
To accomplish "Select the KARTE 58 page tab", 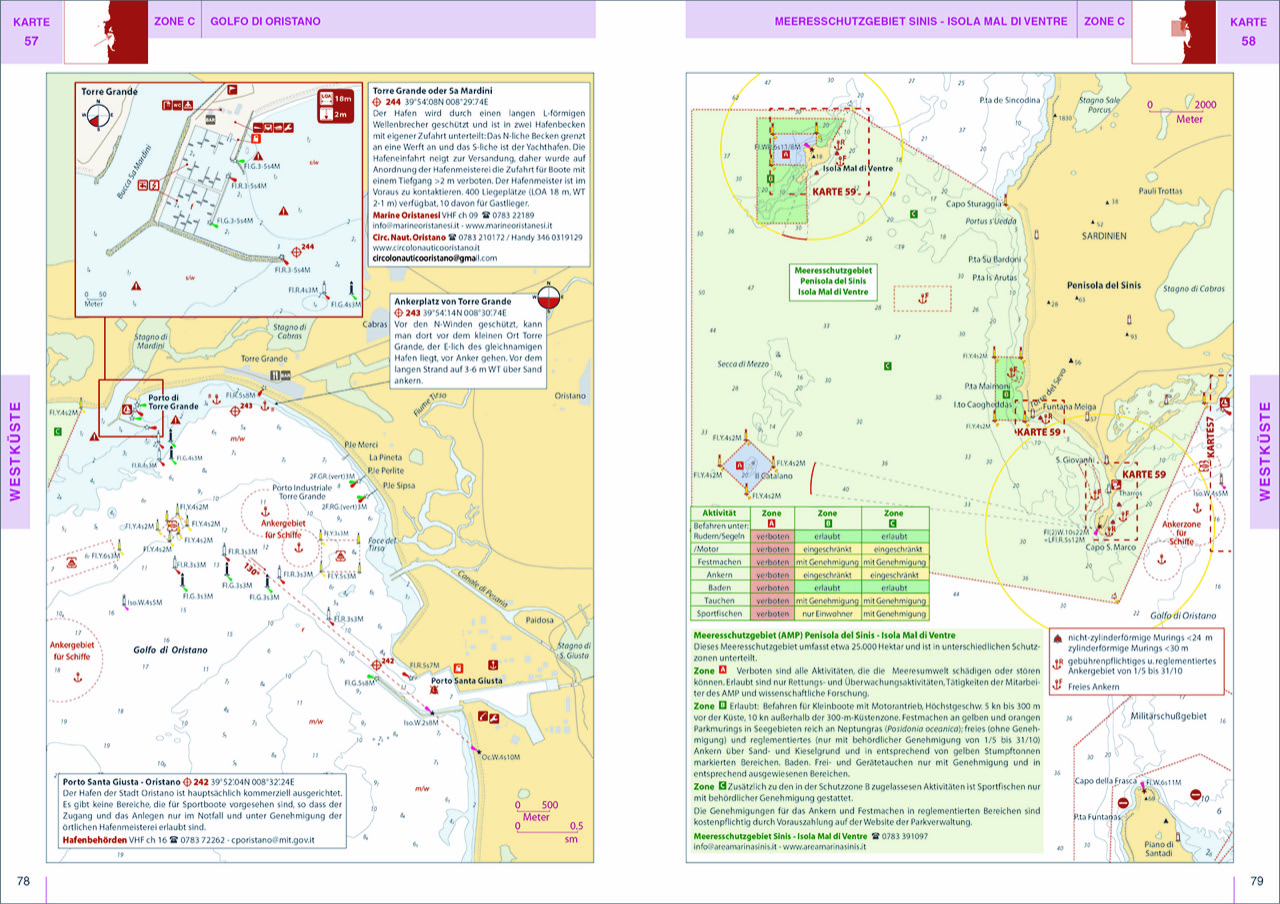I will pos(1247,32).
